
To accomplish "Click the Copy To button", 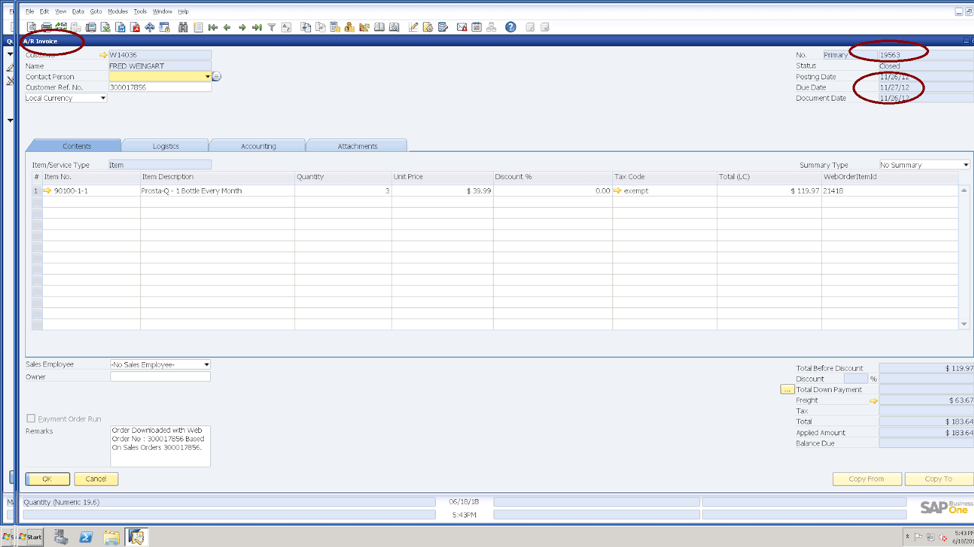I will (939, 479).
